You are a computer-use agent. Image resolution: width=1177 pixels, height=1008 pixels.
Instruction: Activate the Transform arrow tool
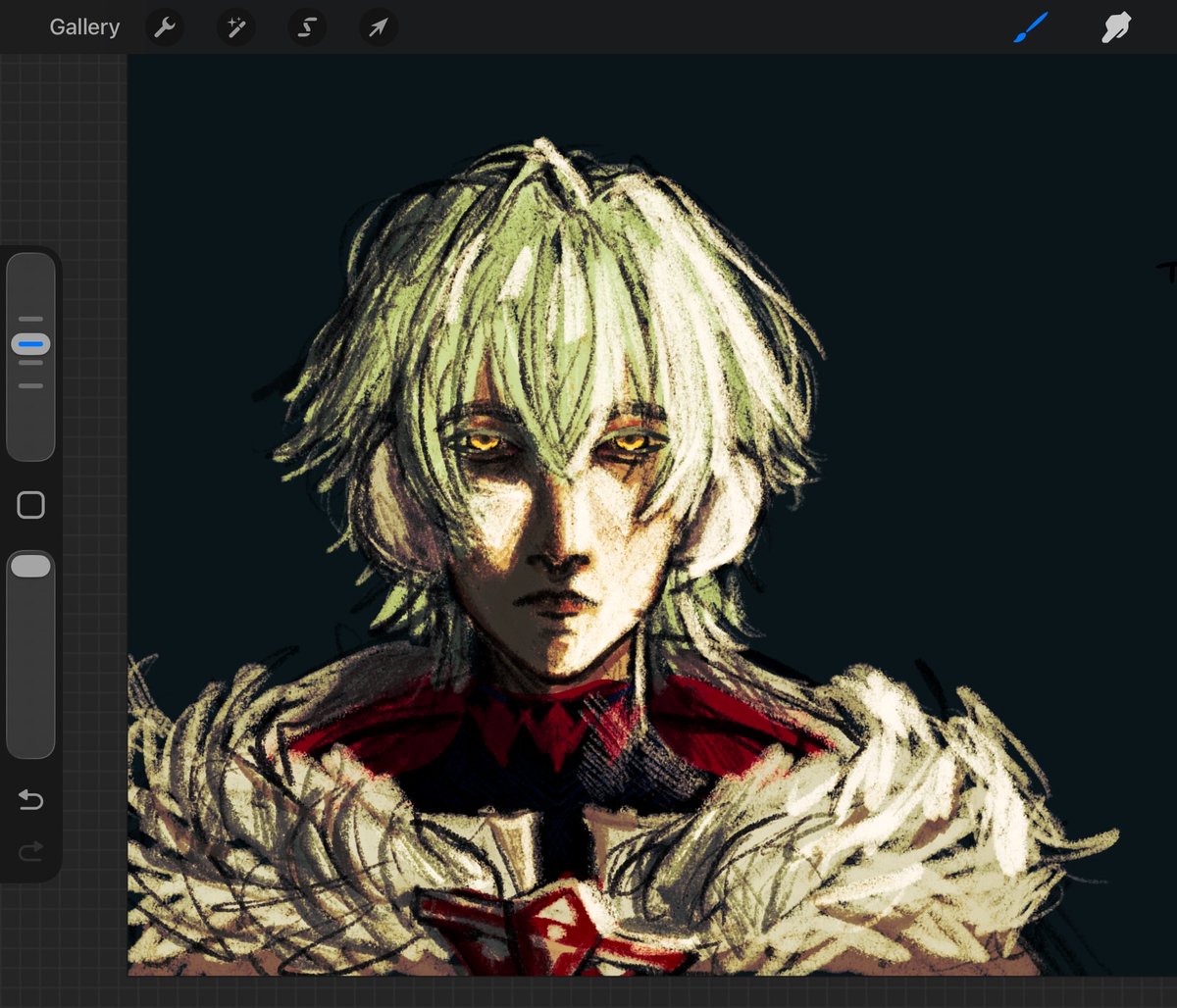tap(378, 27)
